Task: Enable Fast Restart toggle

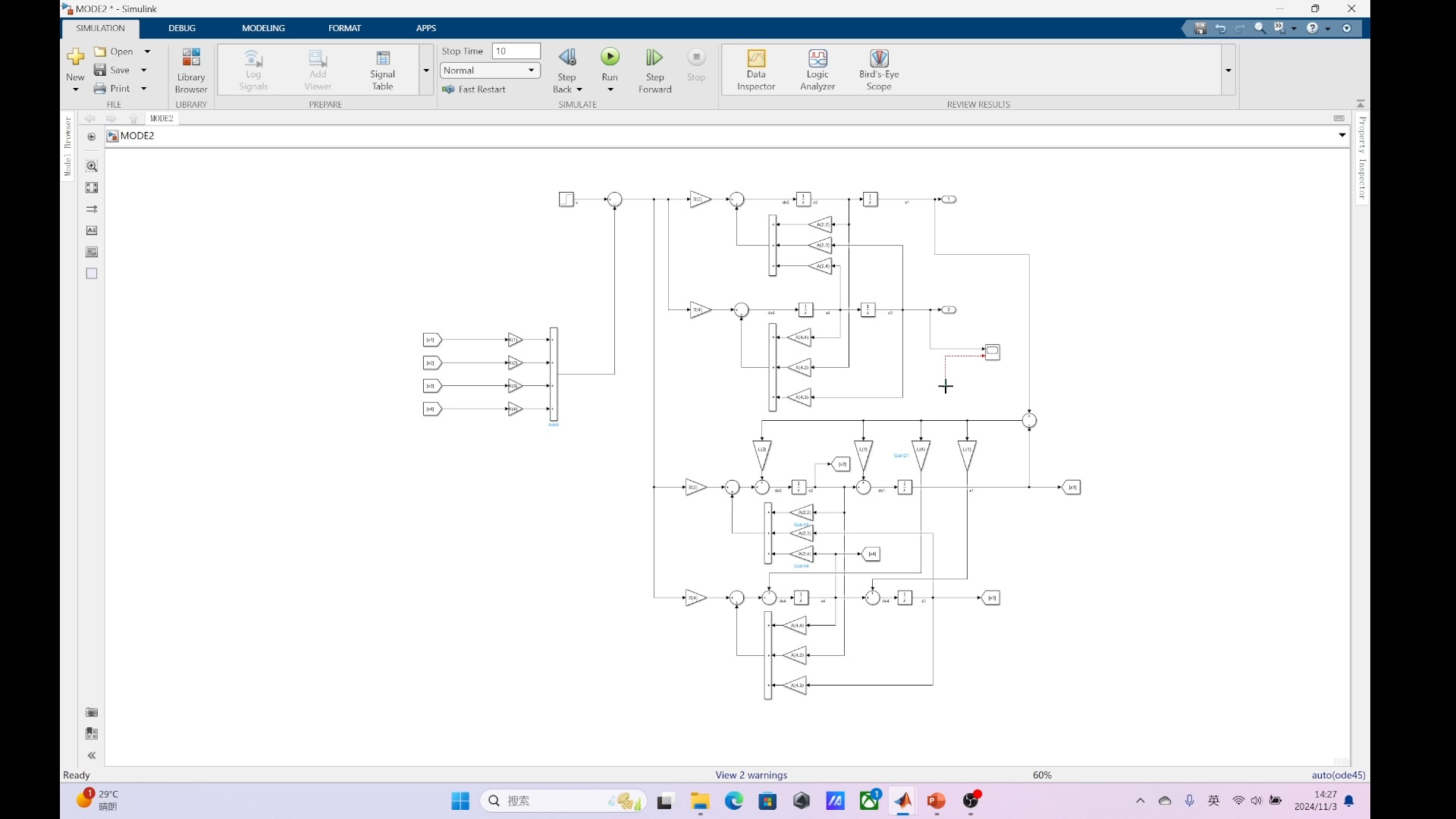Action: 477,88
